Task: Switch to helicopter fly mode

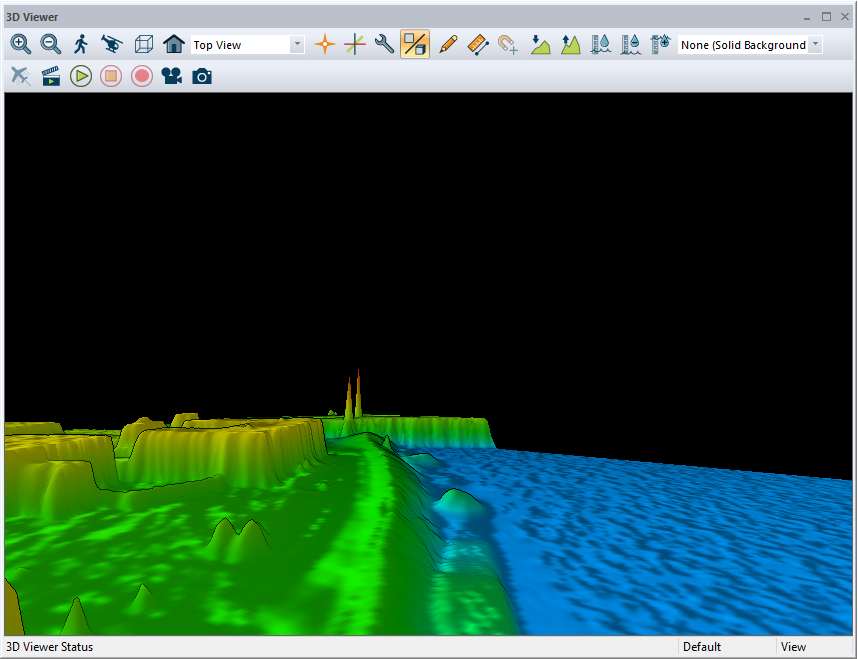Action: tap(112, 44)
